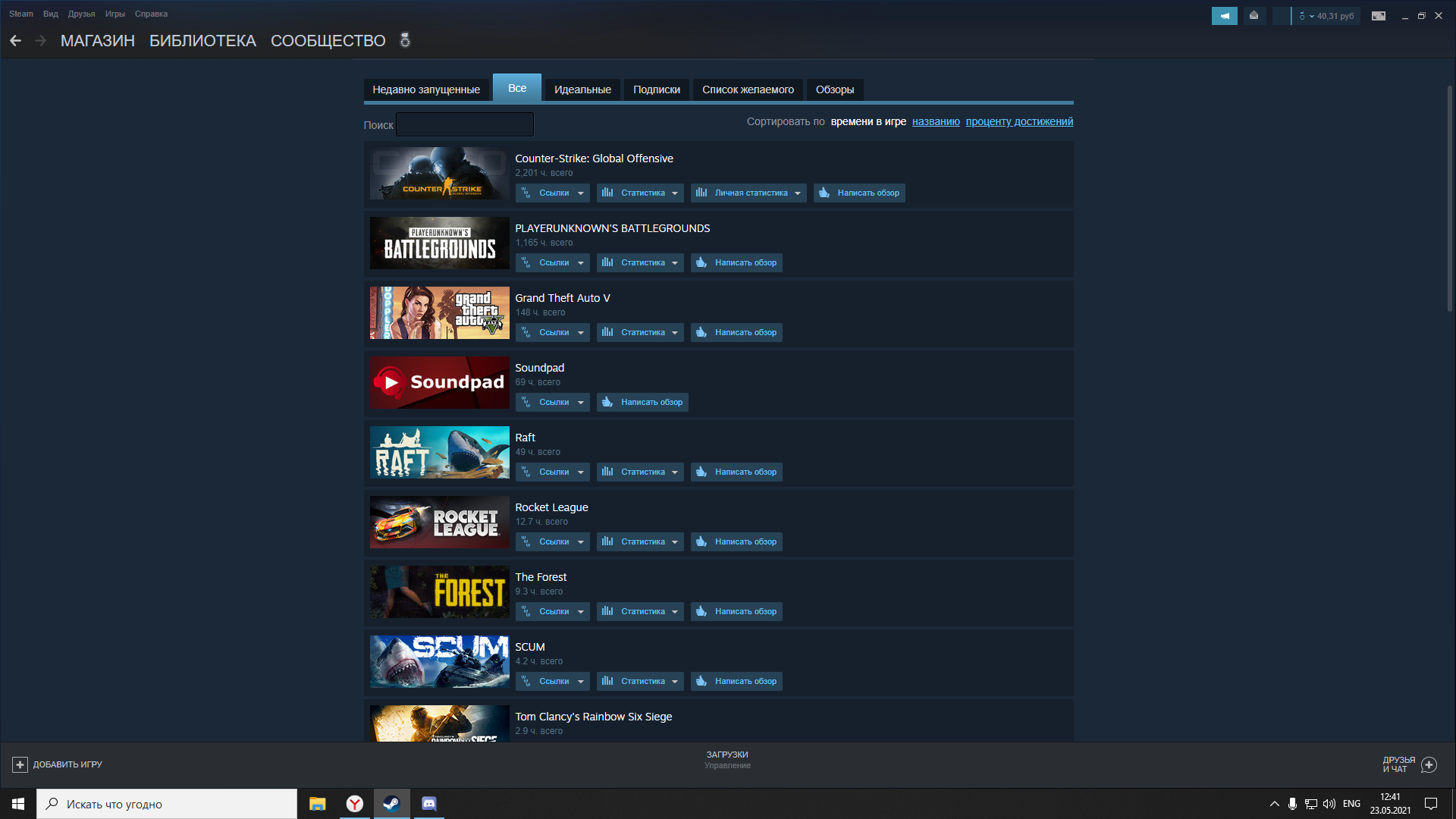This screenshot has height=819, width=1456.
Task: Write review for Counter-Strike: Global Offensive
Action: tap(859, 193)
